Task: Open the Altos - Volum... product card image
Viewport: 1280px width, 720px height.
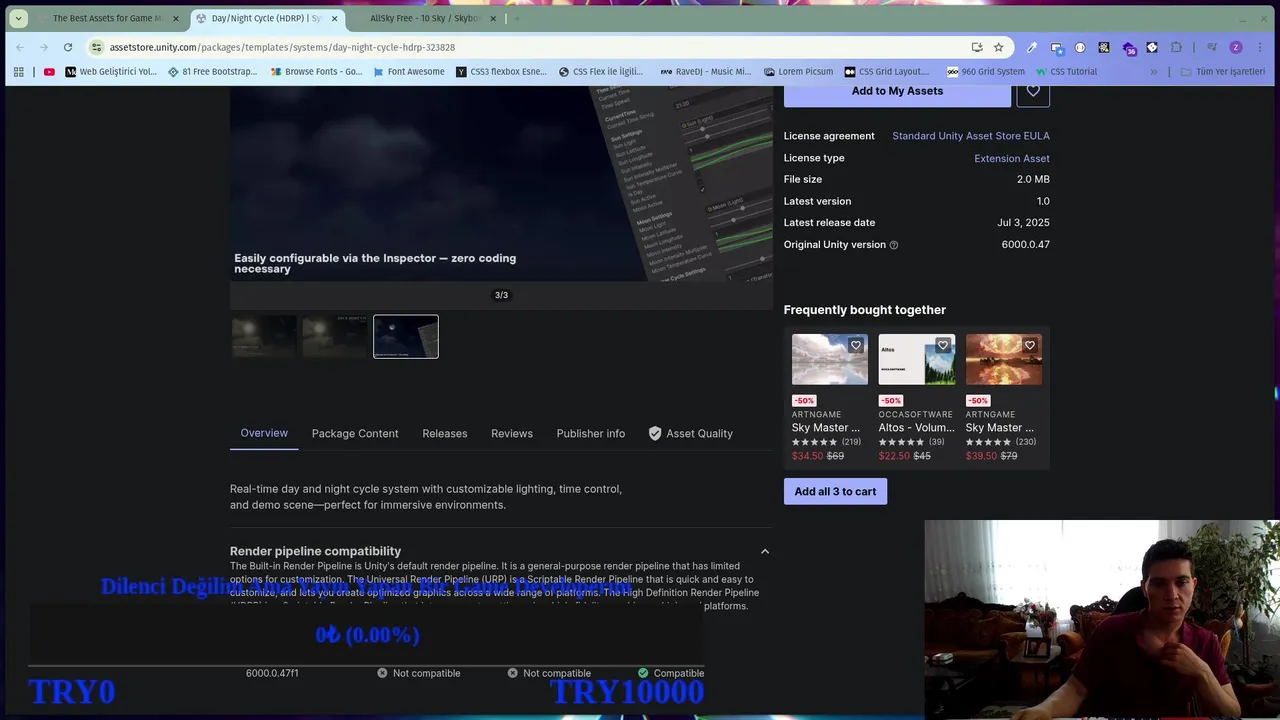Action: [917, 359]
